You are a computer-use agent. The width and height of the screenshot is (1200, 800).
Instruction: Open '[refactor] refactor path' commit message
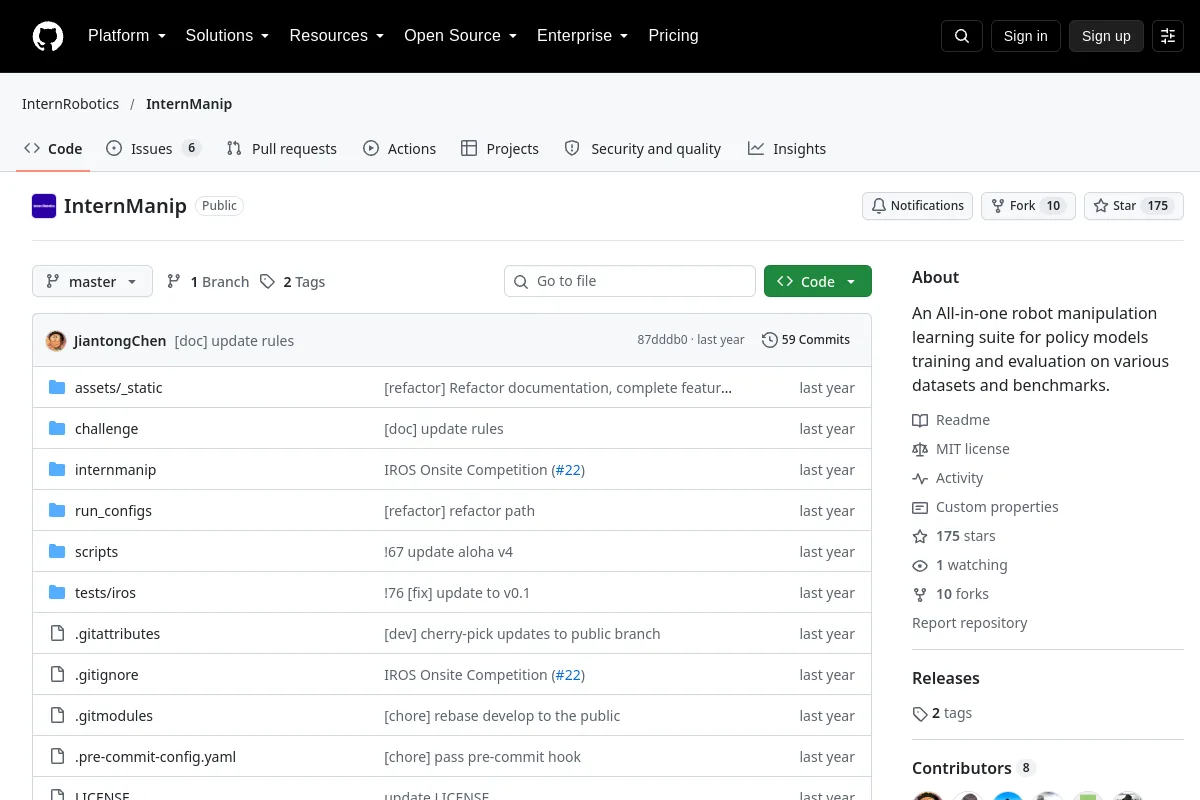(459, 511)
